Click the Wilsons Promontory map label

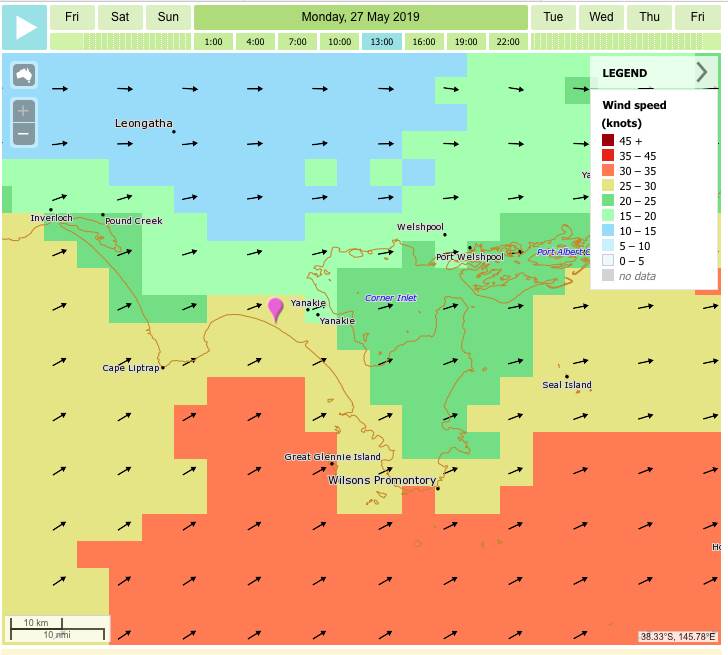(382, 481)
